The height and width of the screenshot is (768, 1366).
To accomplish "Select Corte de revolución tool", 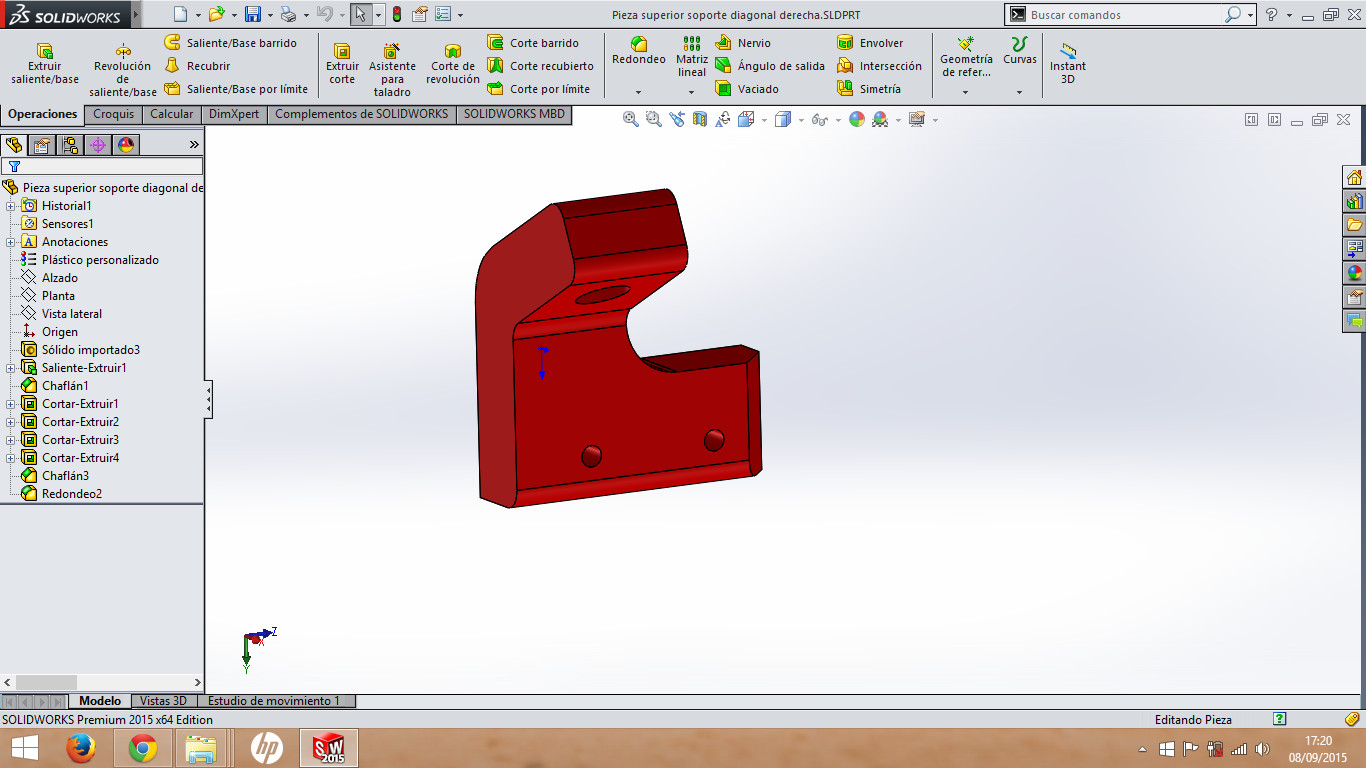I will pos(453,64).
